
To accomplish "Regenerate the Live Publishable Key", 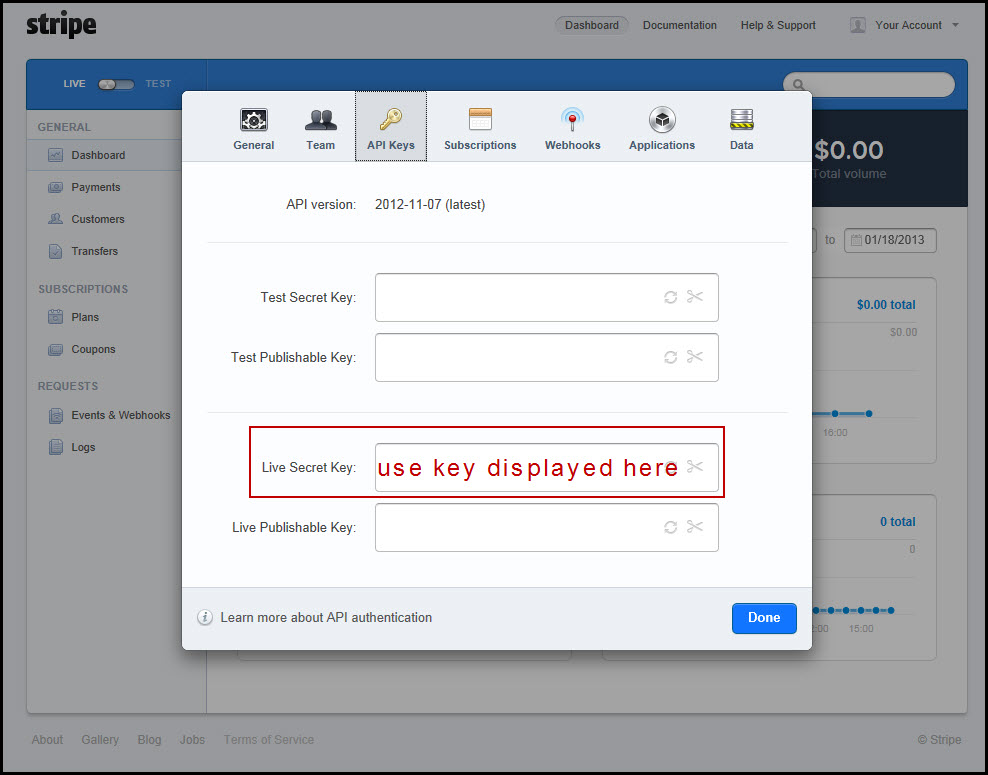I will (670, 527).
